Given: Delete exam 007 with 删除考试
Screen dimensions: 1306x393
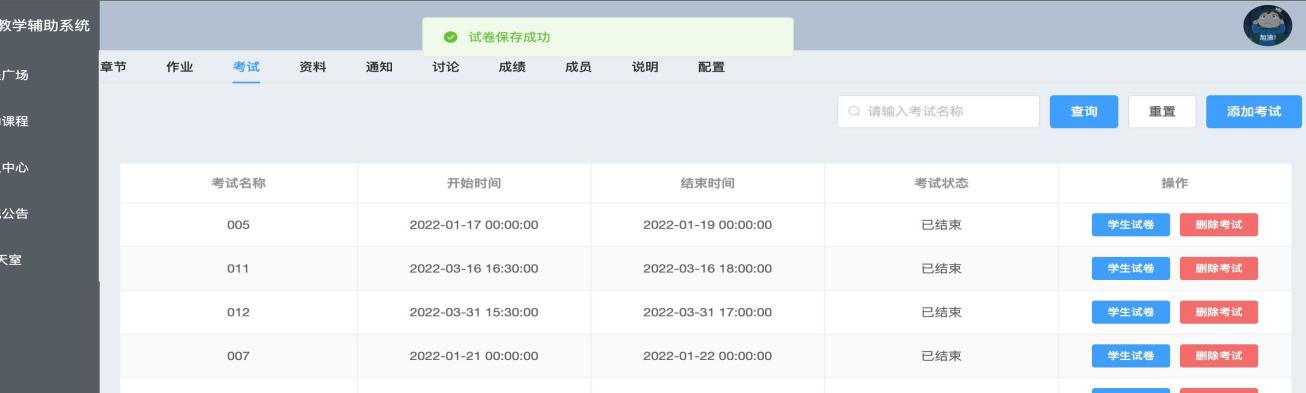Looking at the screenshot, I should [x=1219, y=356].
